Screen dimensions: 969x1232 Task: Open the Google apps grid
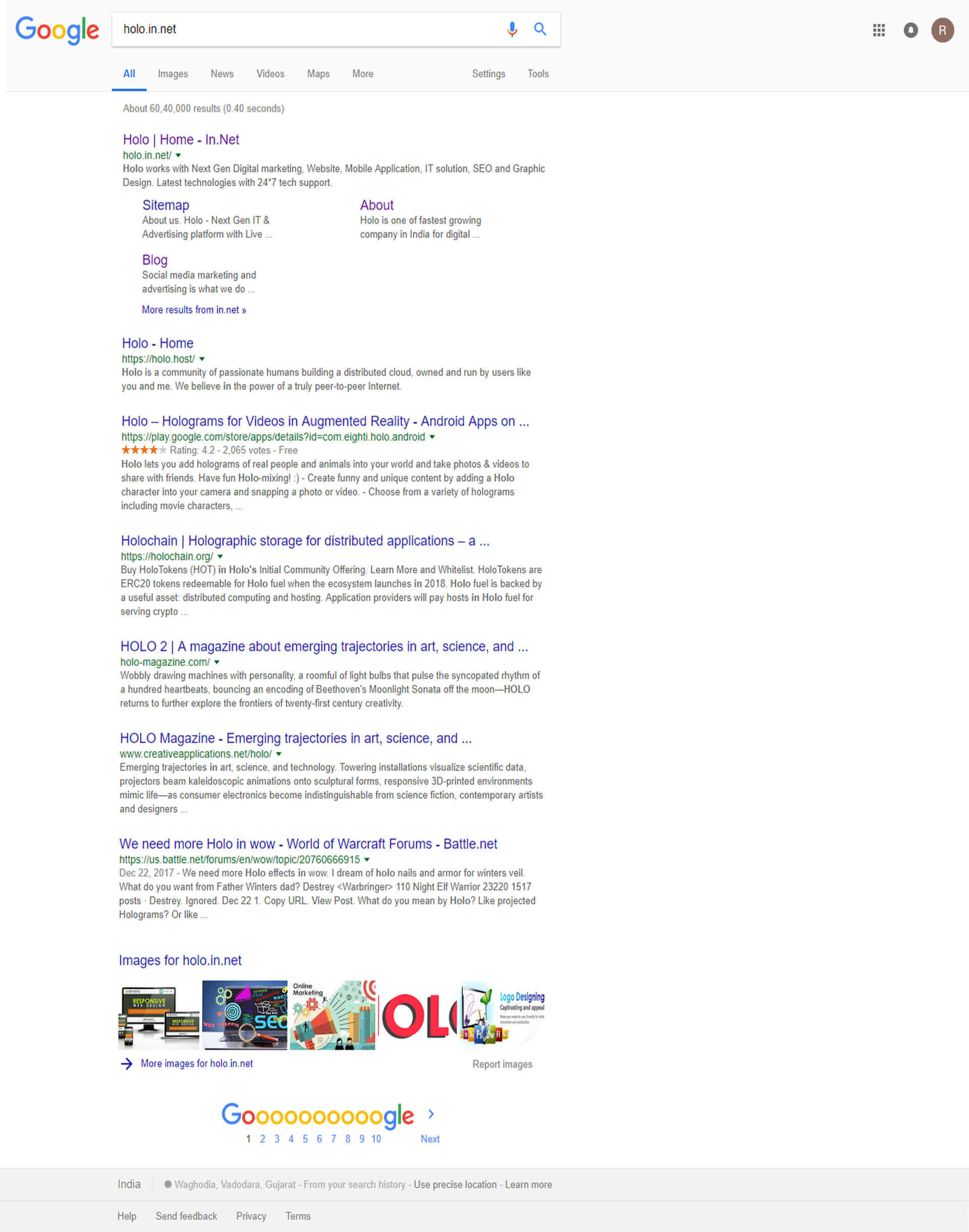879,30
